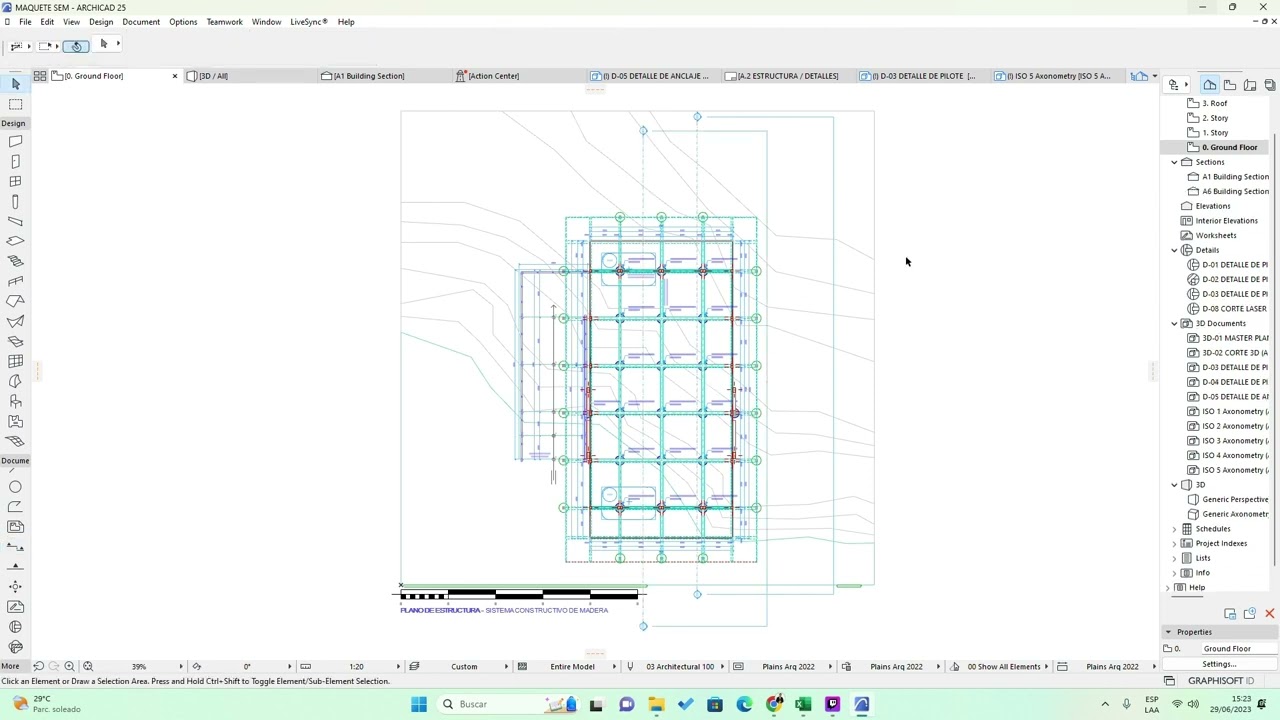Screen dimensions: 1280x720
Task: Select the Wall tool
Action: 15,142
